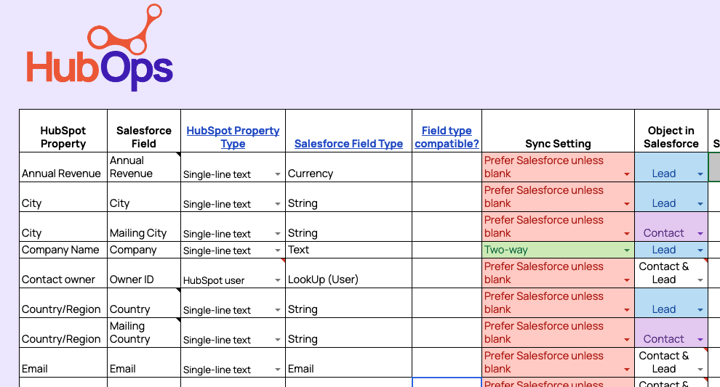The width and height of the screenshot is (720, 387).
Task: Open the Salesforce Field Type header link
Action: [349, 144]
